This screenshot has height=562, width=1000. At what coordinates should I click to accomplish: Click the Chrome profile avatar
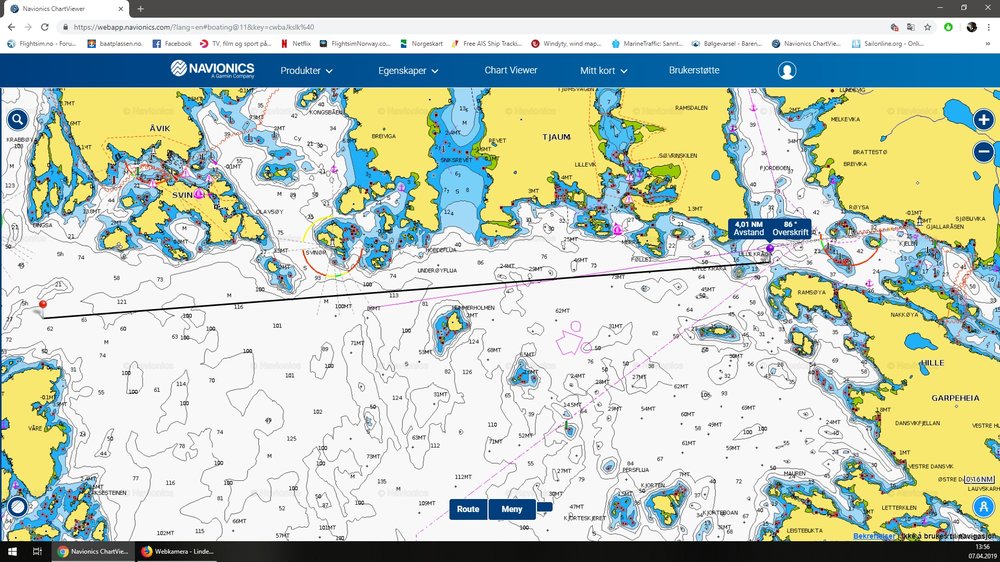pos(971,27)
